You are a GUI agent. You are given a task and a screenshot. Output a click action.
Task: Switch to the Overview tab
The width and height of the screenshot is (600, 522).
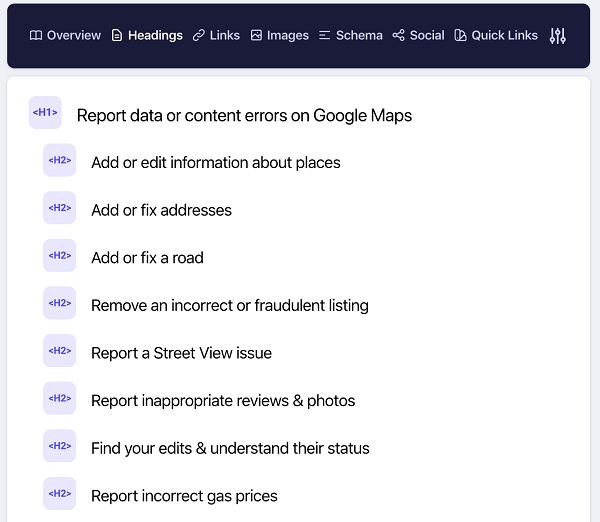tap(65, 36)
